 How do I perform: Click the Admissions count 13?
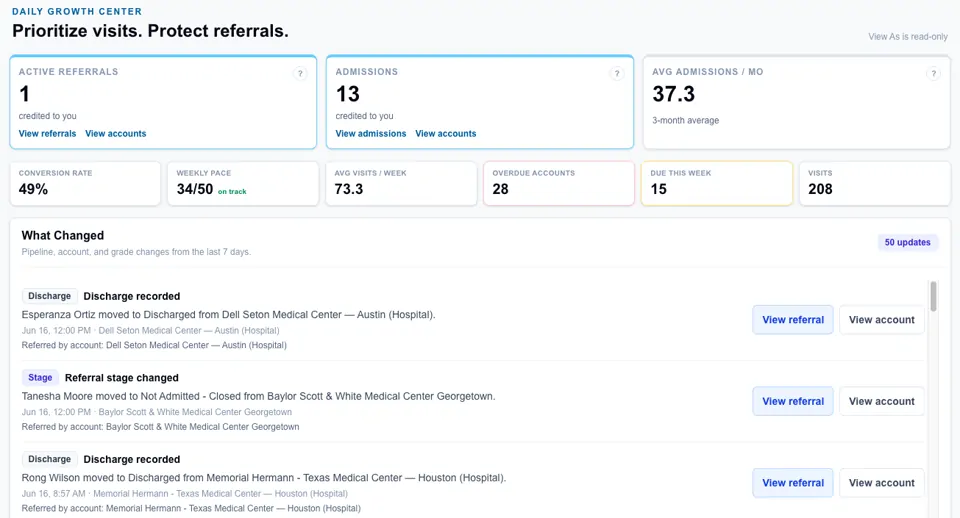coord(348,94)
